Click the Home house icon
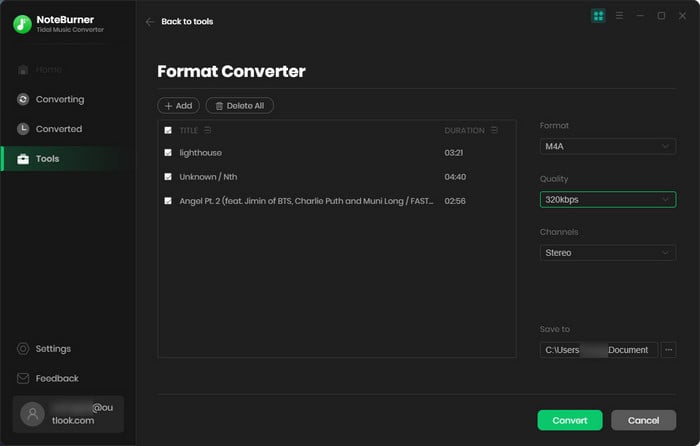This screenshot has width=700, height=446. (23, 70)
